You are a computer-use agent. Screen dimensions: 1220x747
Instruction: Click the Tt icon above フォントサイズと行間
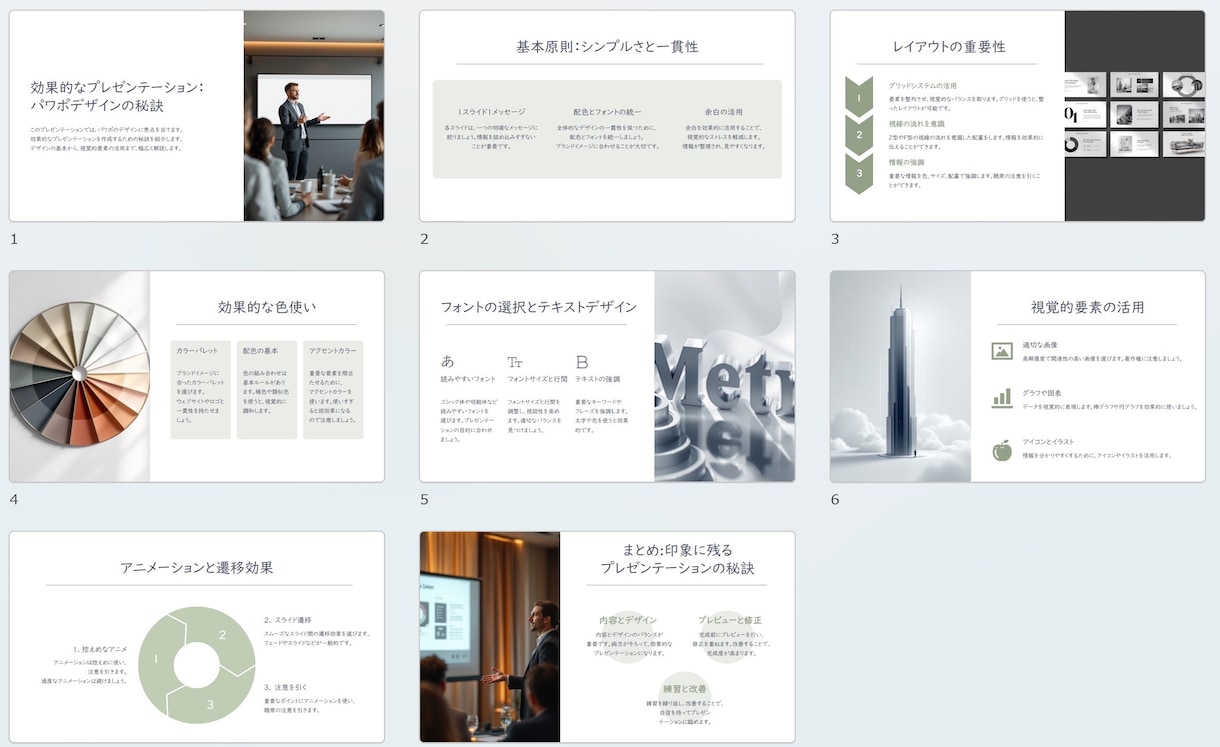click(515, 362)
